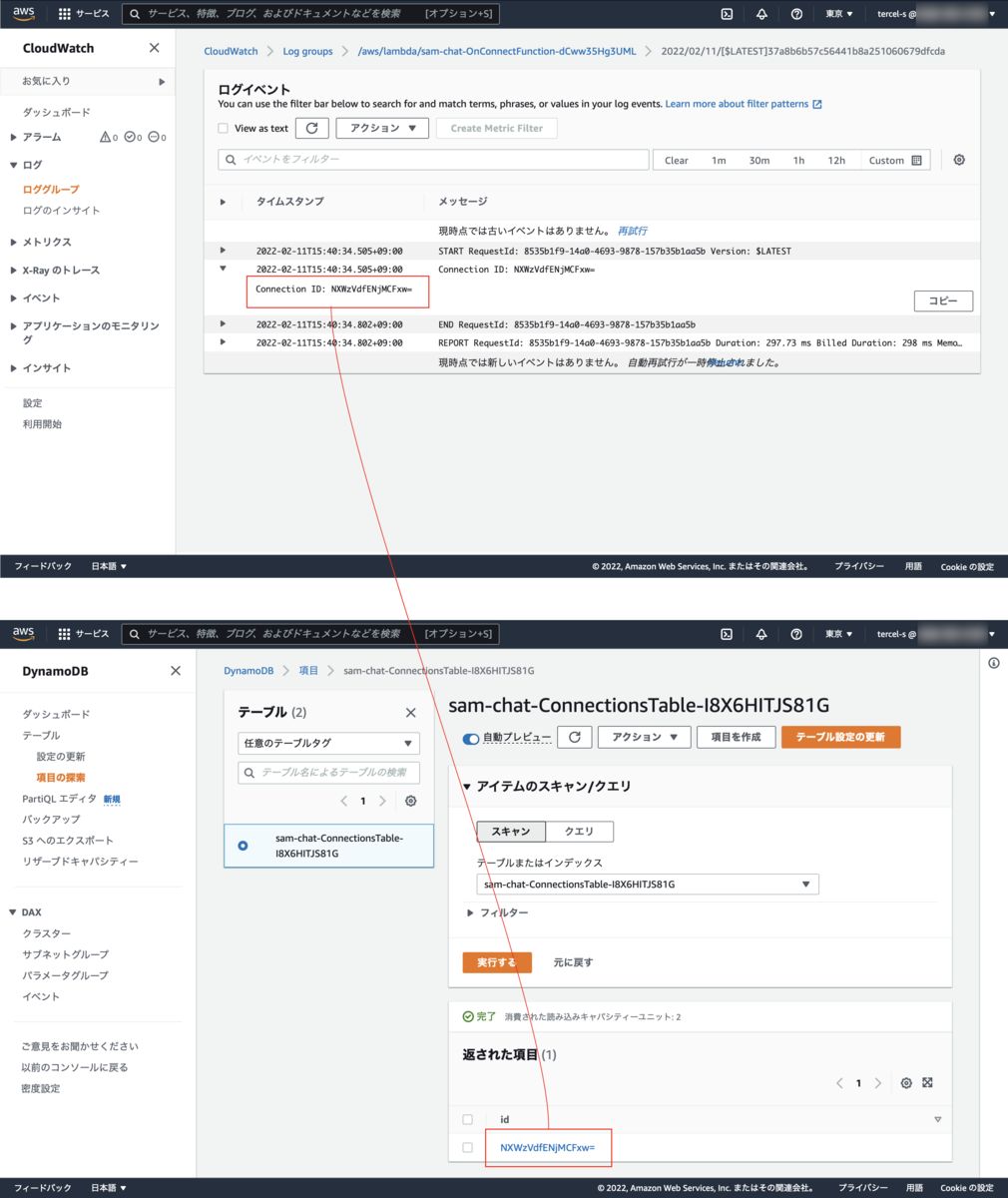Viewport: 1008px width, 1198px height.
Task: Open CloudShell icon in DynamoDB window header
Action: click(x=728, y=634)
